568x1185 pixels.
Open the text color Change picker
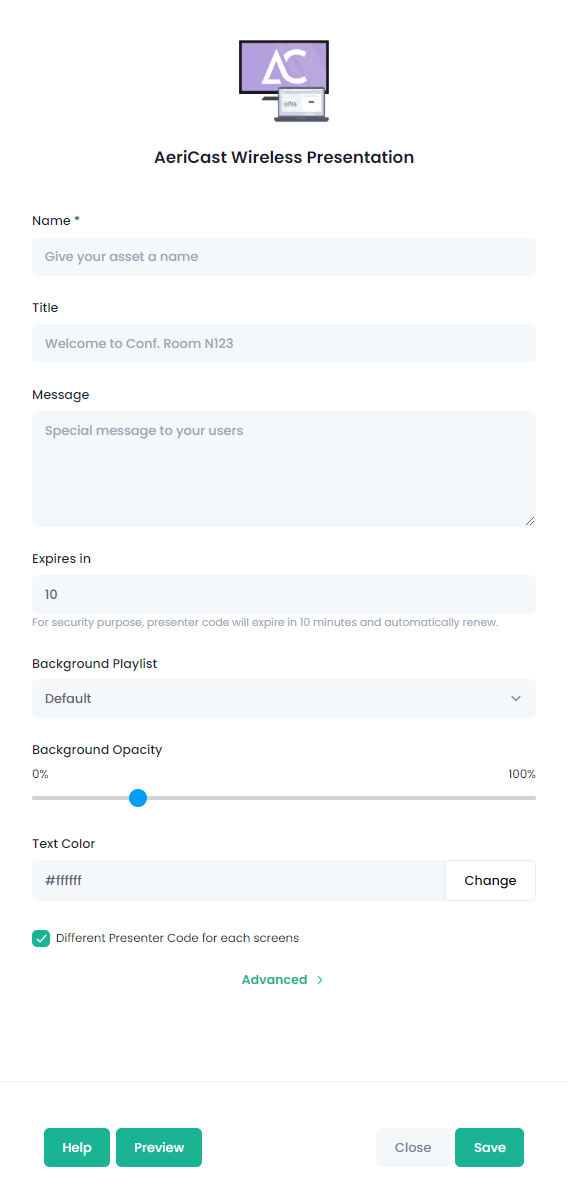click(x=490, y=880)
